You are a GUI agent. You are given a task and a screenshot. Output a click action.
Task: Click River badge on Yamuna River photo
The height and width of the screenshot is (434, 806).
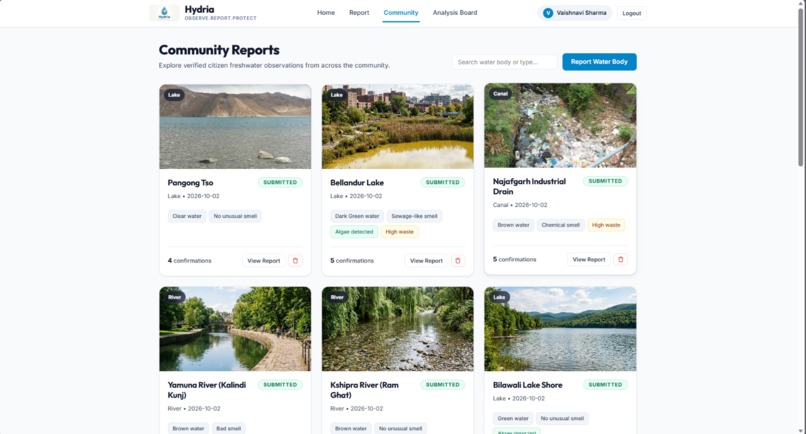[x=174, y=297]
